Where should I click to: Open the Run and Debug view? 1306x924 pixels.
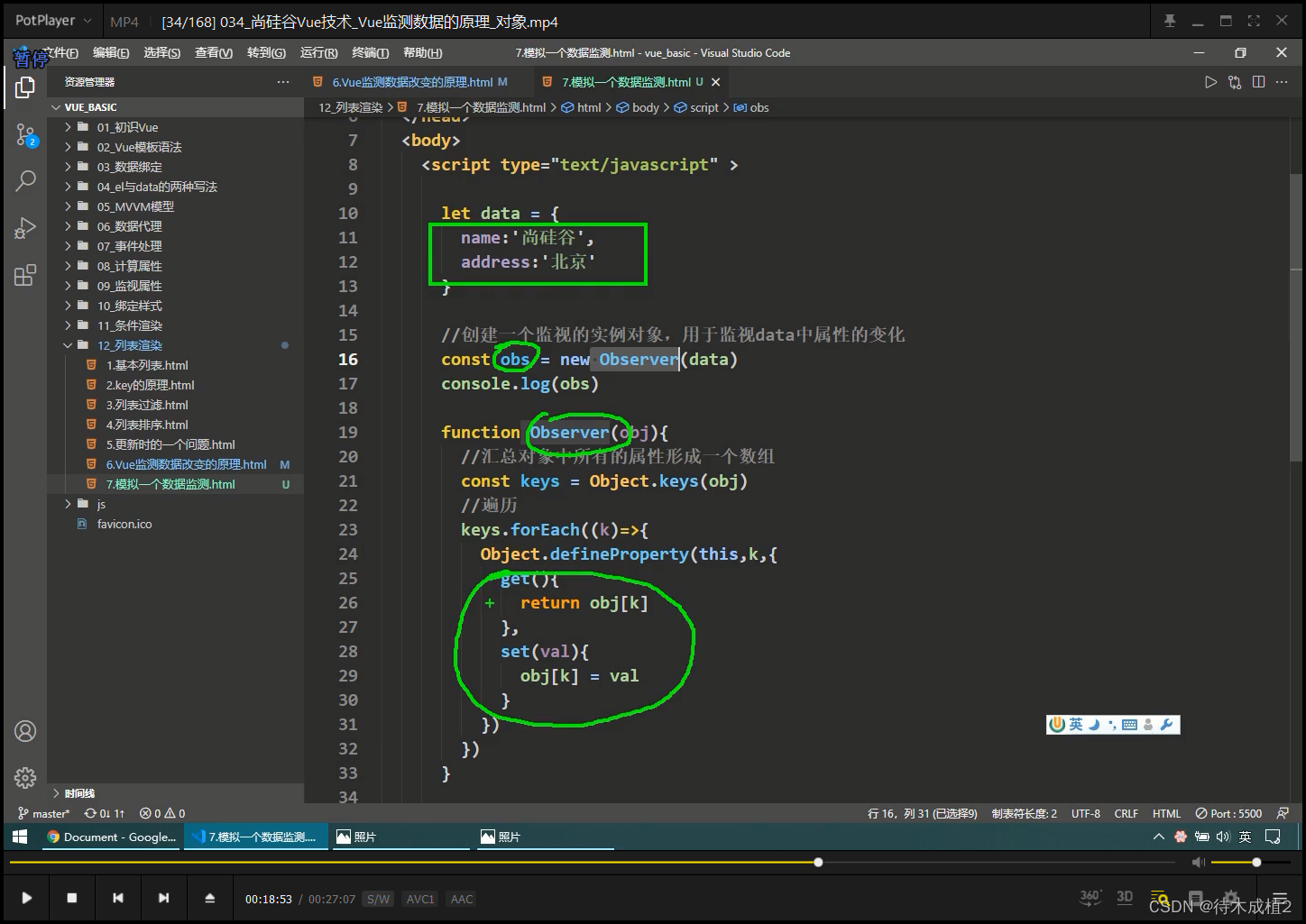coord(25,228)
